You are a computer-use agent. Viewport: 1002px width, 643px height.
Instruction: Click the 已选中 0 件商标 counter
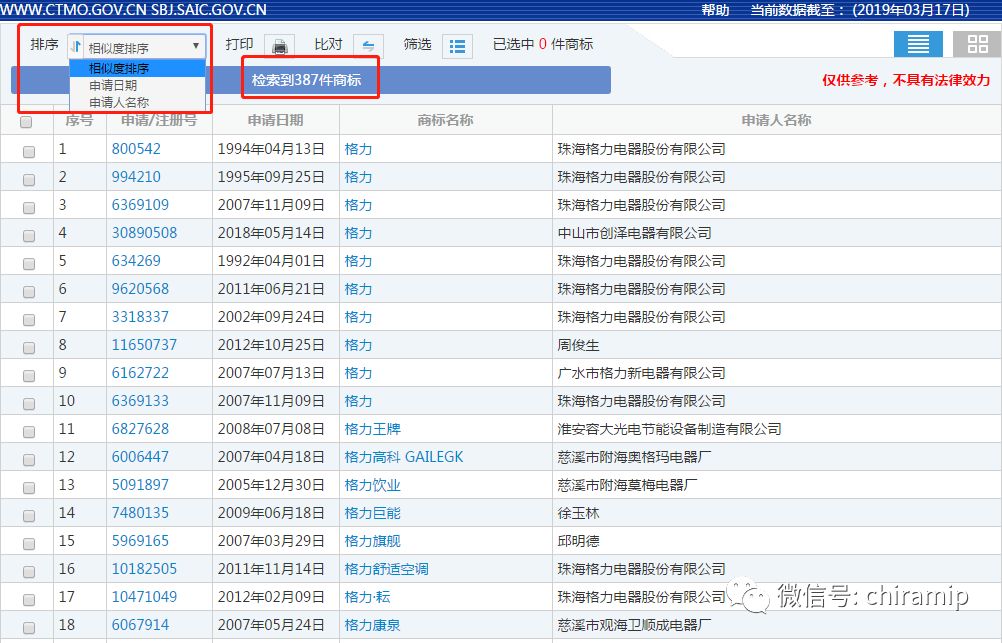543,44
